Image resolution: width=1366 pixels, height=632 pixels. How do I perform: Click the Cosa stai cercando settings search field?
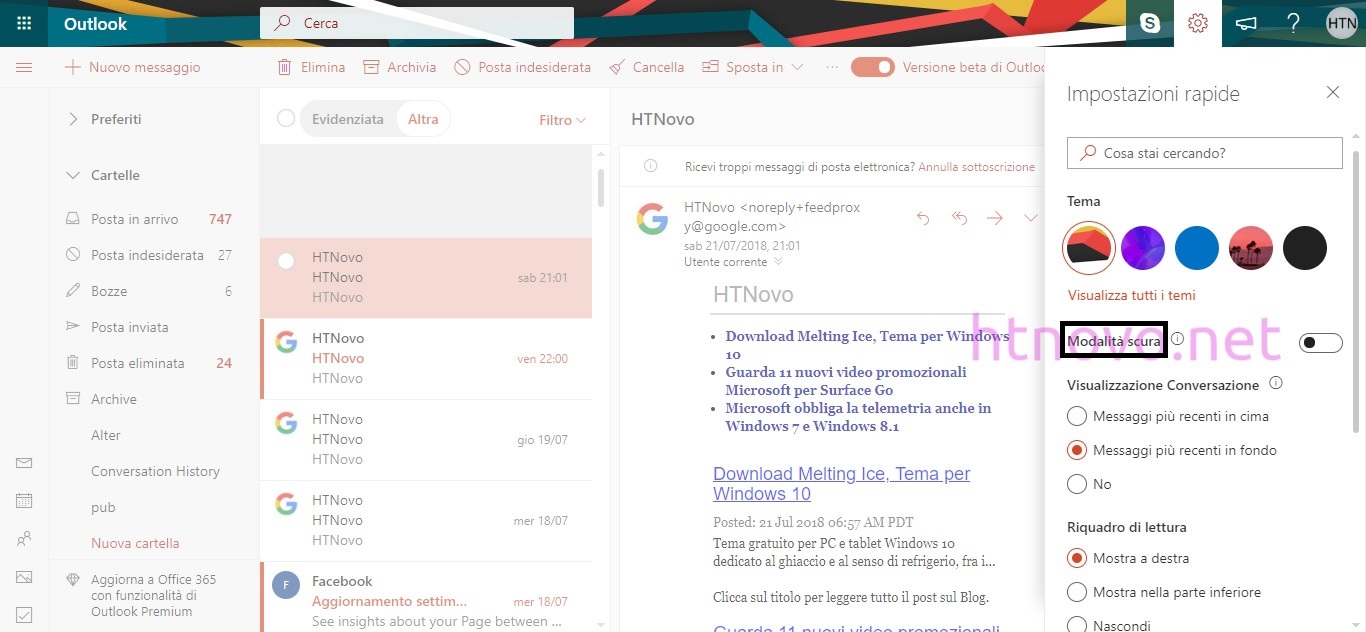1205,153
